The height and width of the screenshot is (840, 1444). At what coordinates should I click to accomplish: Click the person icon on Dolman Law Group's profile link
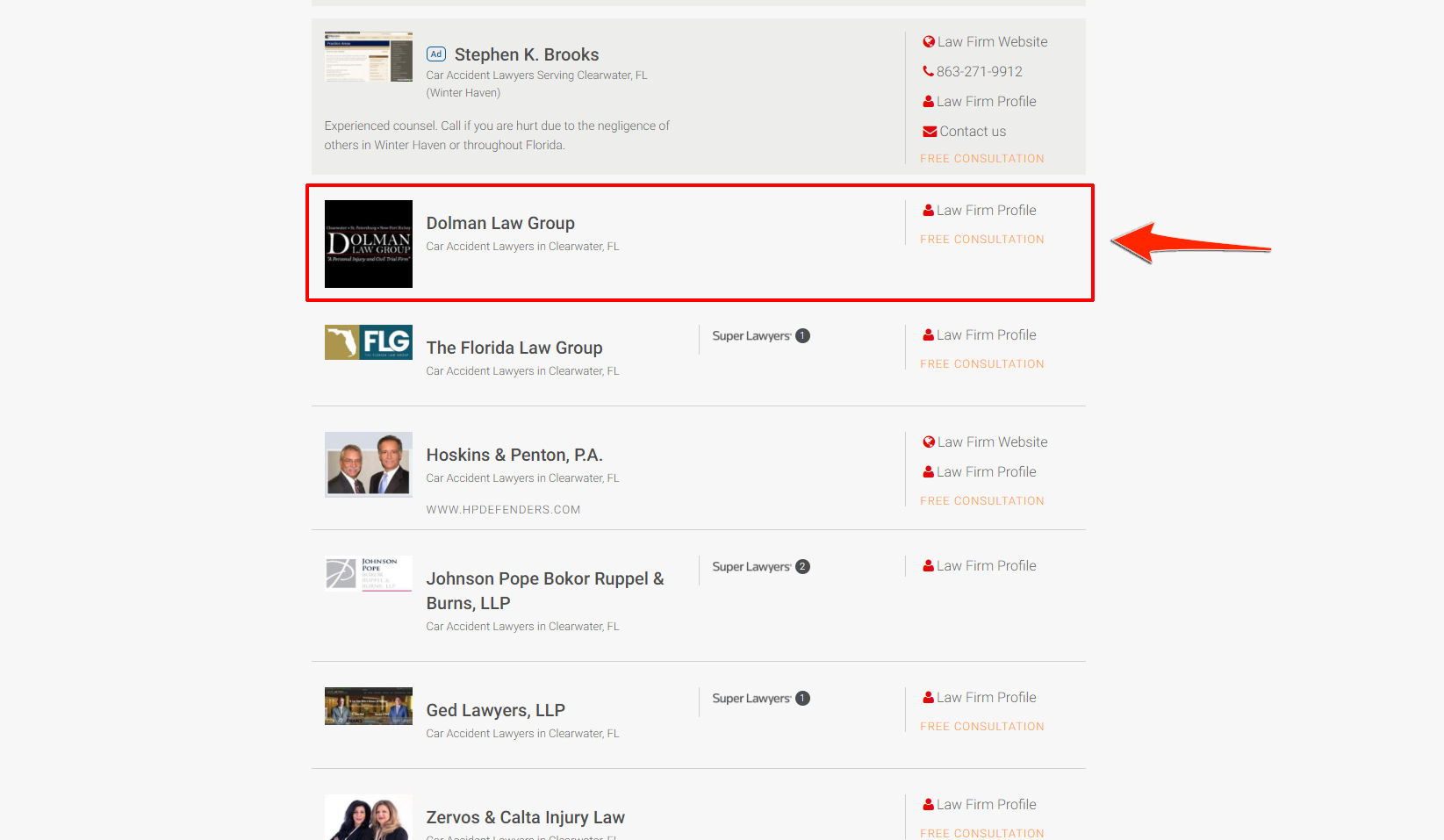pyautogui.click(x=928, y=210)
